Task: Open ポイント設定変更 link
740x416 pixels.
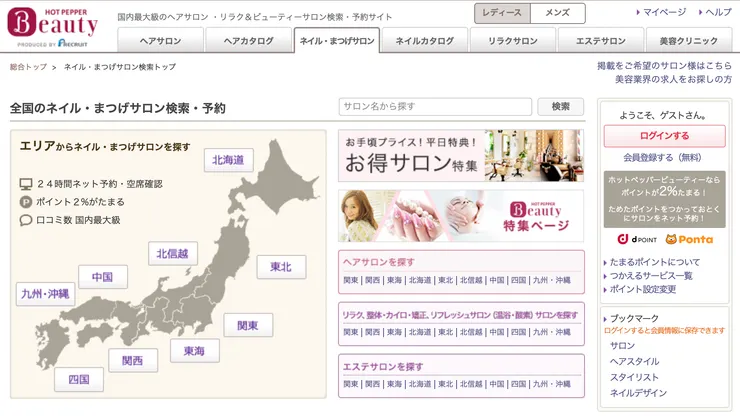Action: 642,289
